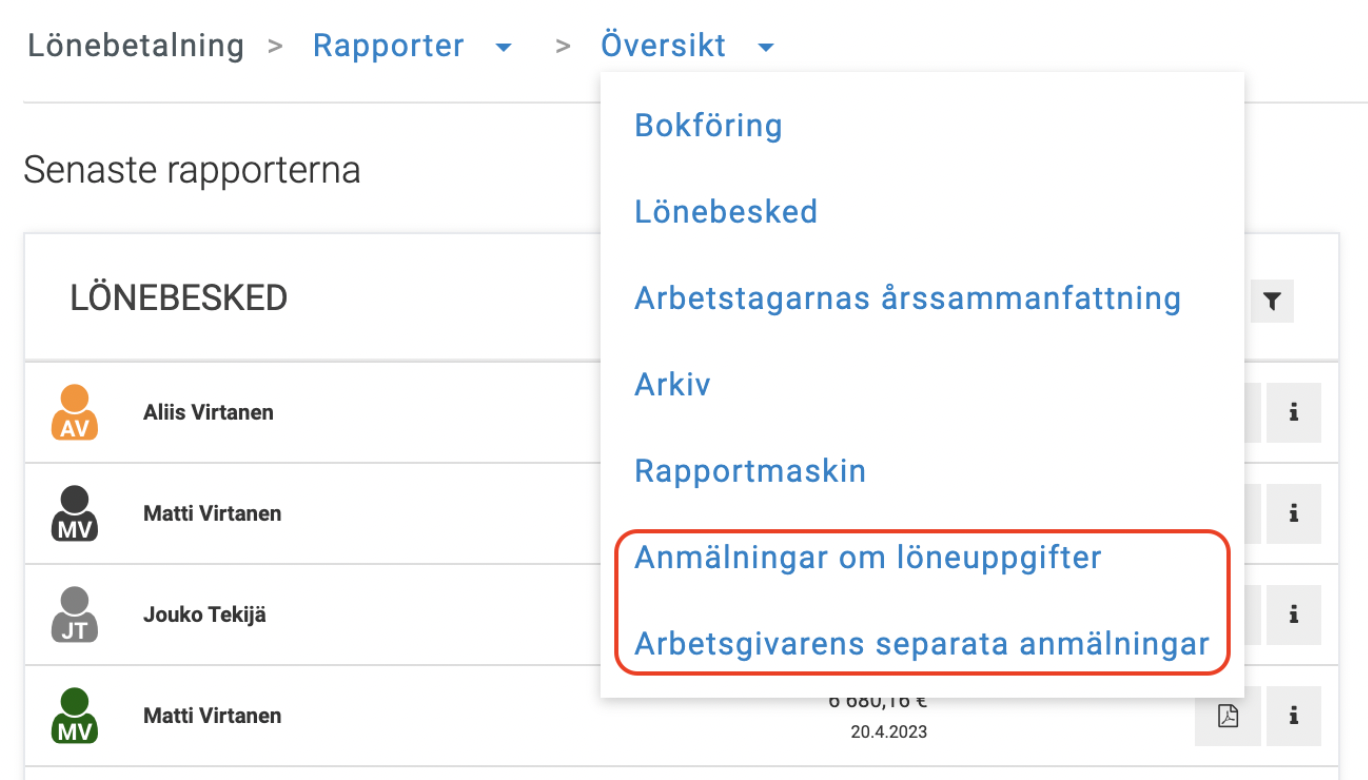1368x780 pixels.
Task: Click the black MV avatar for Matti Virtanen
Action: [74, 513]
